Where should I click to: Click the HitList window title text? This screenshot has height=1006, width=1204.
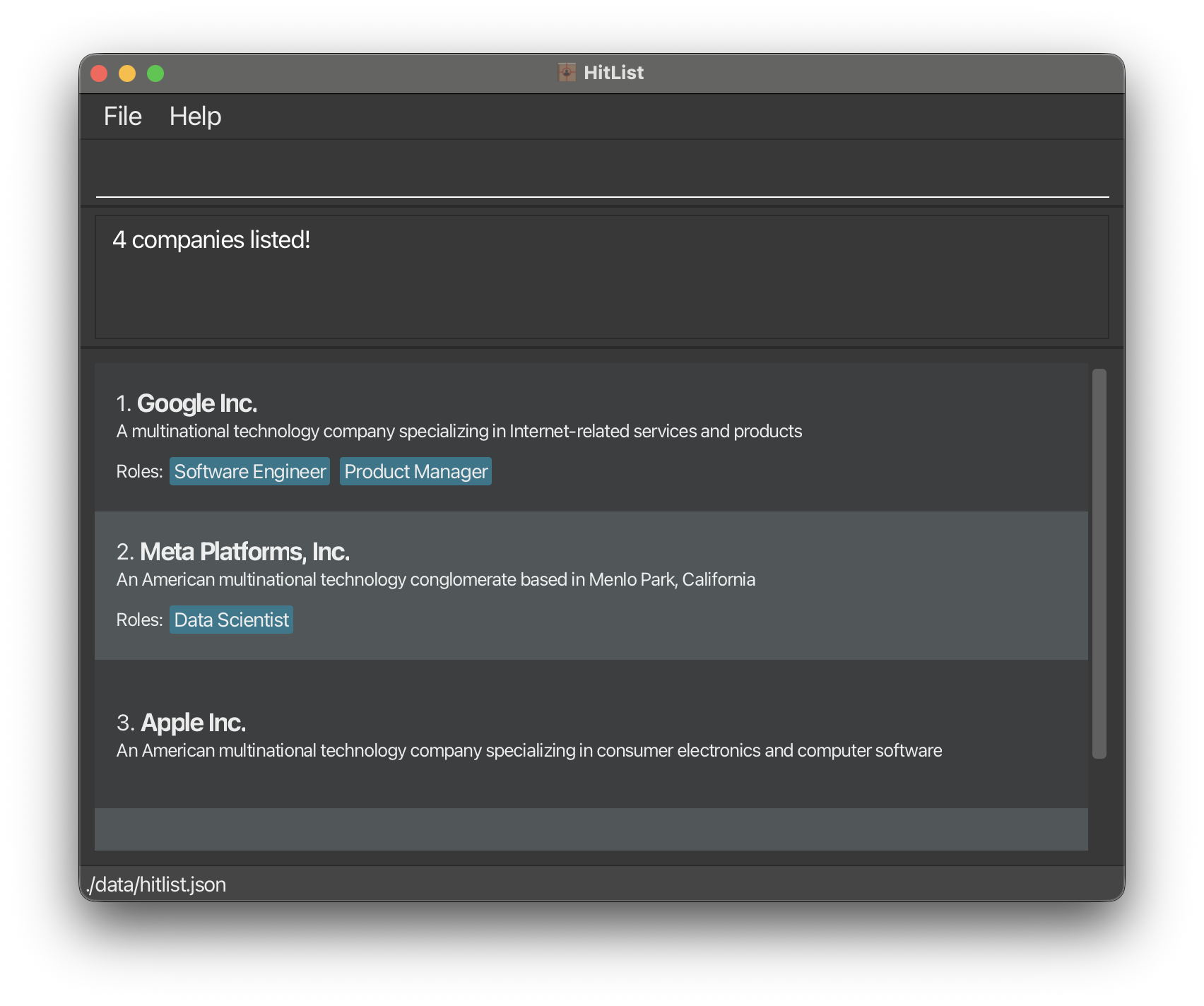point(613,73)
